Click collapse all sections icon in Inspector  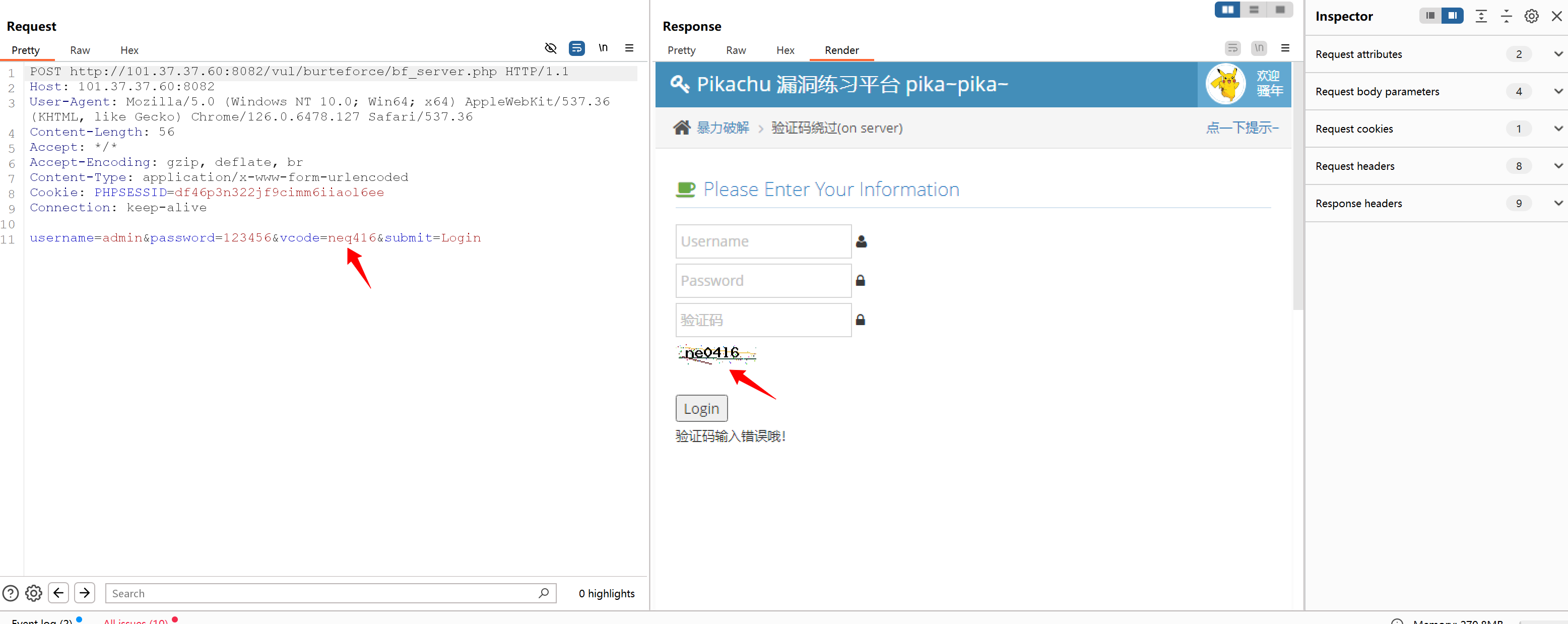coord(1506,17)
